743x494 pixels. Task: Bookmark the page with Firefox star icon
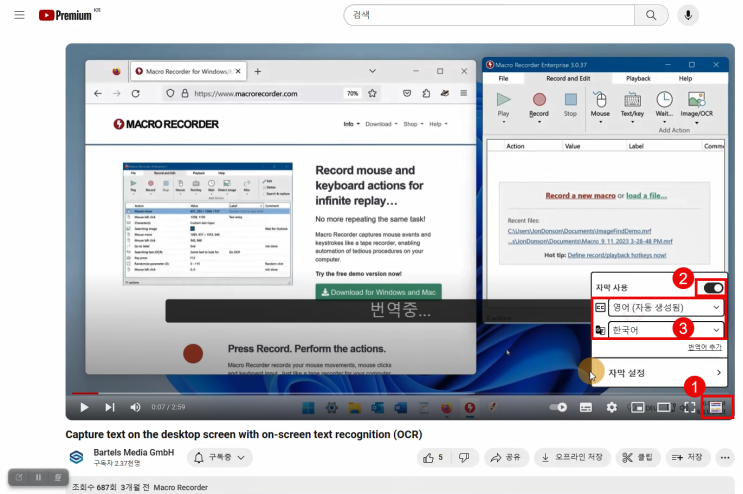pyautogui.click(x=372, y=93)
